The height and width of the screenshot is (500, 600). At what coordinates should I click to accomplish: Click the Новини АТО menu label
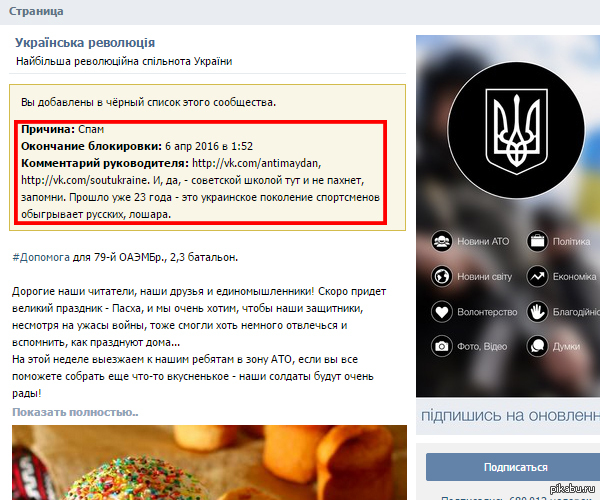click(x=483, y=241)
